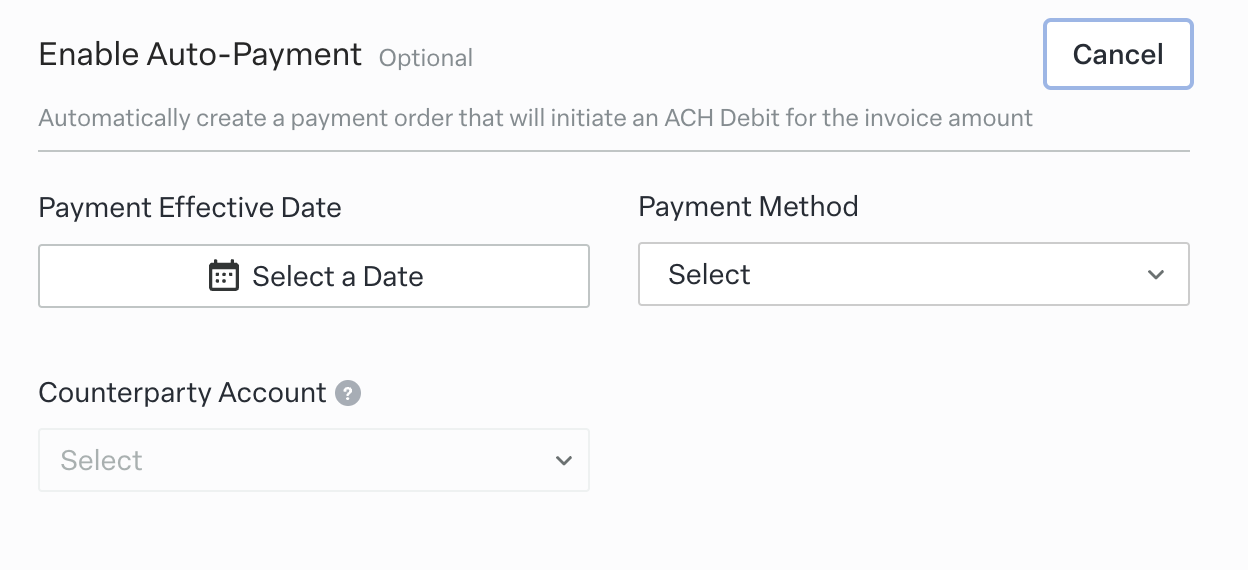Click the Payment Method chevron arrow
This screenshot has width=1248, height=570.
[1156, 274]
